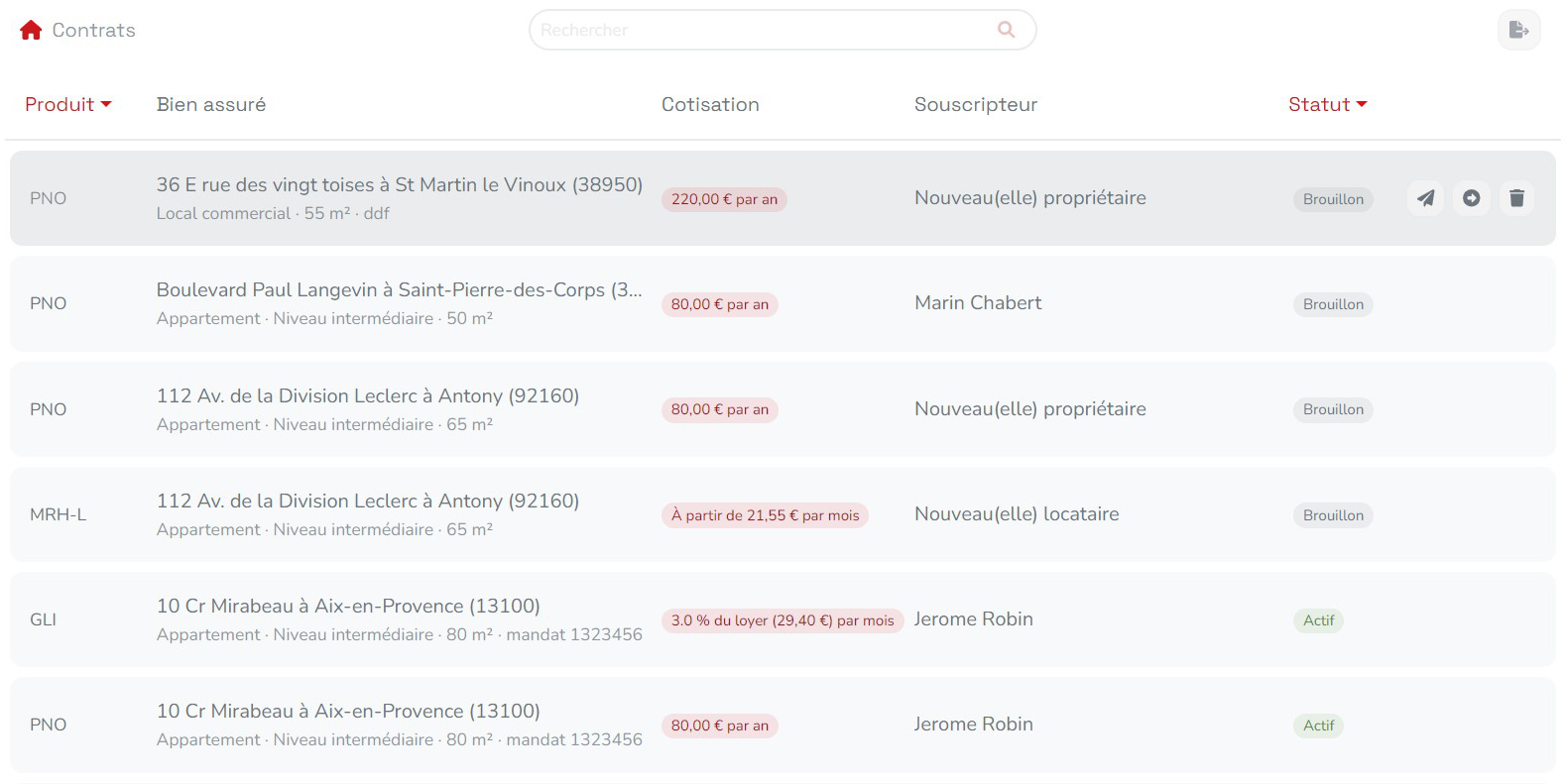Click the Souscripteur column header
Viewport: 1566px width, 784px height.
(x=975, y=104)
